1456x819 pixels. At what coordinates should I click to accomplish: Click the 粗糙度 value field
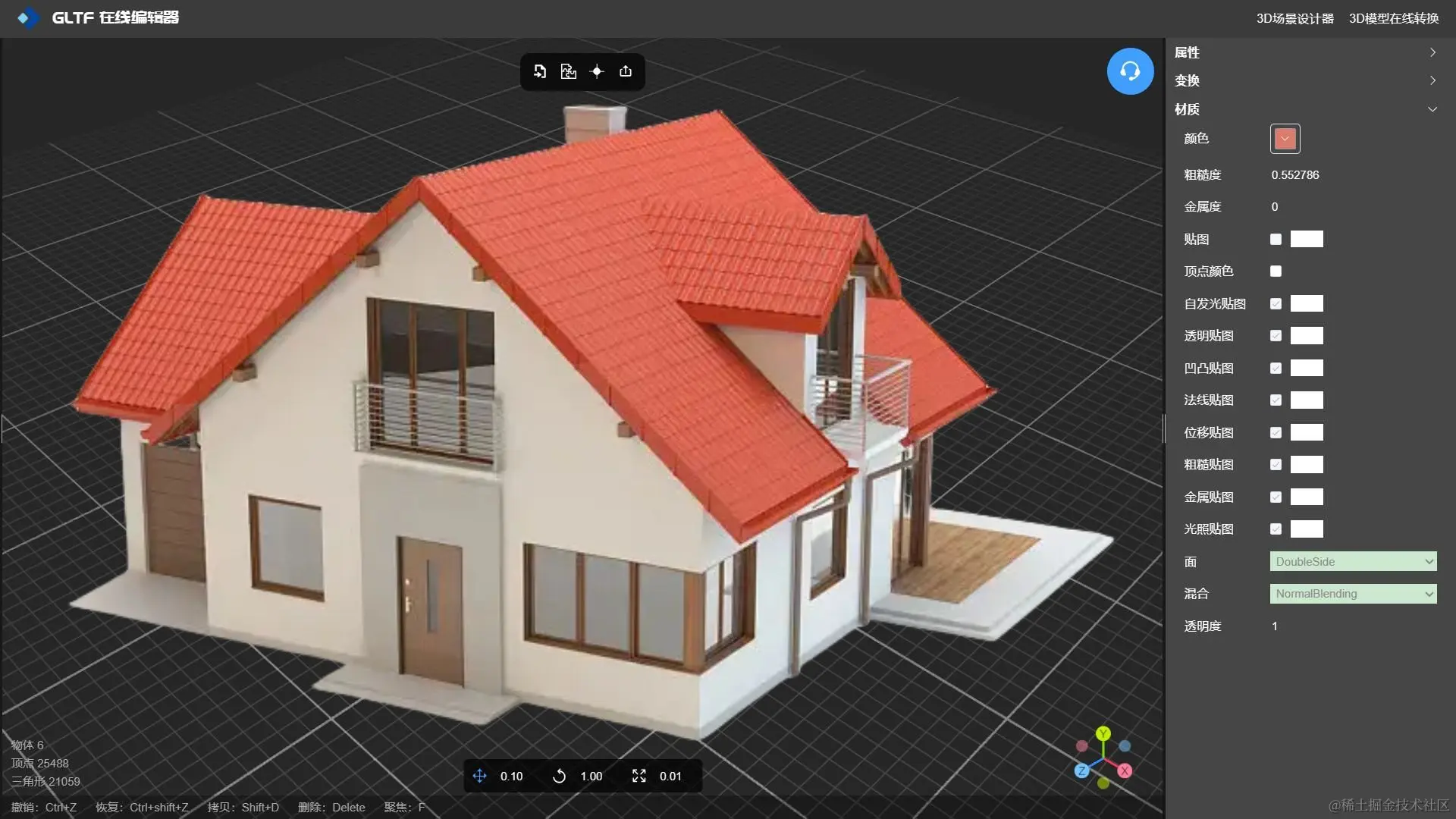(x=1295, y=175)
